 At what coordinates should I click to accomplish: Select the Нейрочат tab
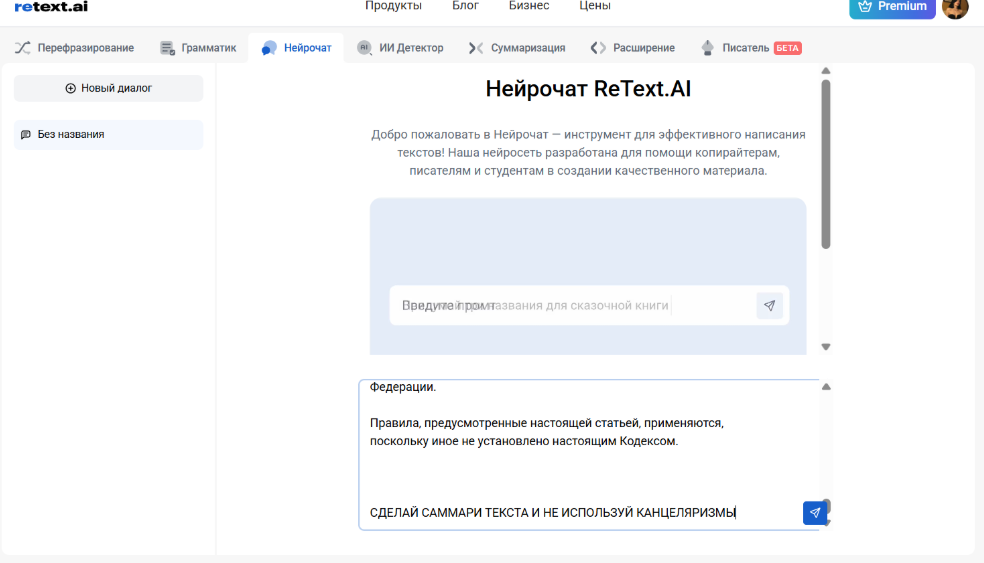(297, 47)
